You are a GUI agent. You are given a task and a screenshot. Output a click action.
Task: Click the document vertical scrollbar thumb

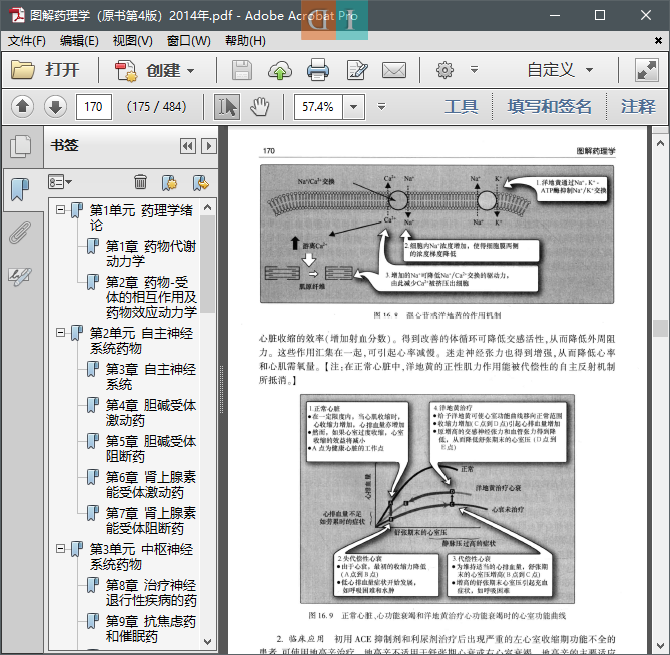pyautogui.click(x=660, y=328)
